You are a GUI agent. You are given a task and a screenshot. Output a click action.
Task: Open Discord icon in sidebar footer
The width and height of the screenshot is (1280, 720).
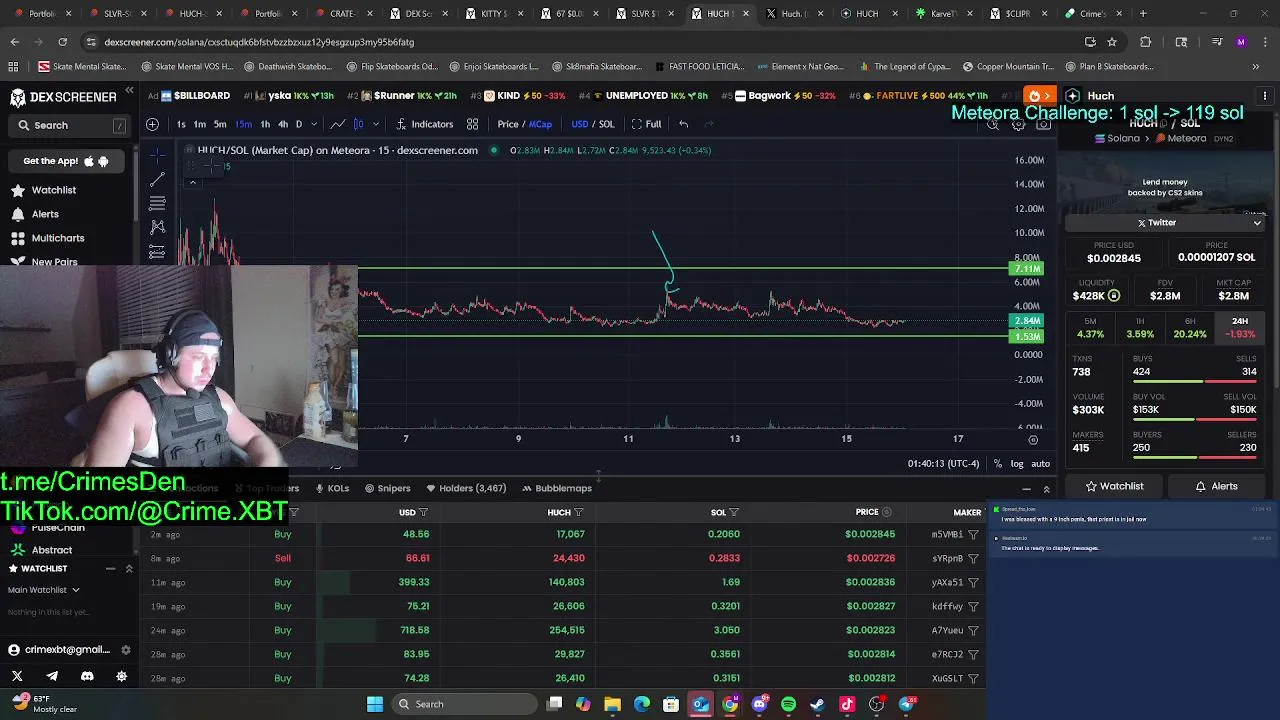[x=87, y=676]
